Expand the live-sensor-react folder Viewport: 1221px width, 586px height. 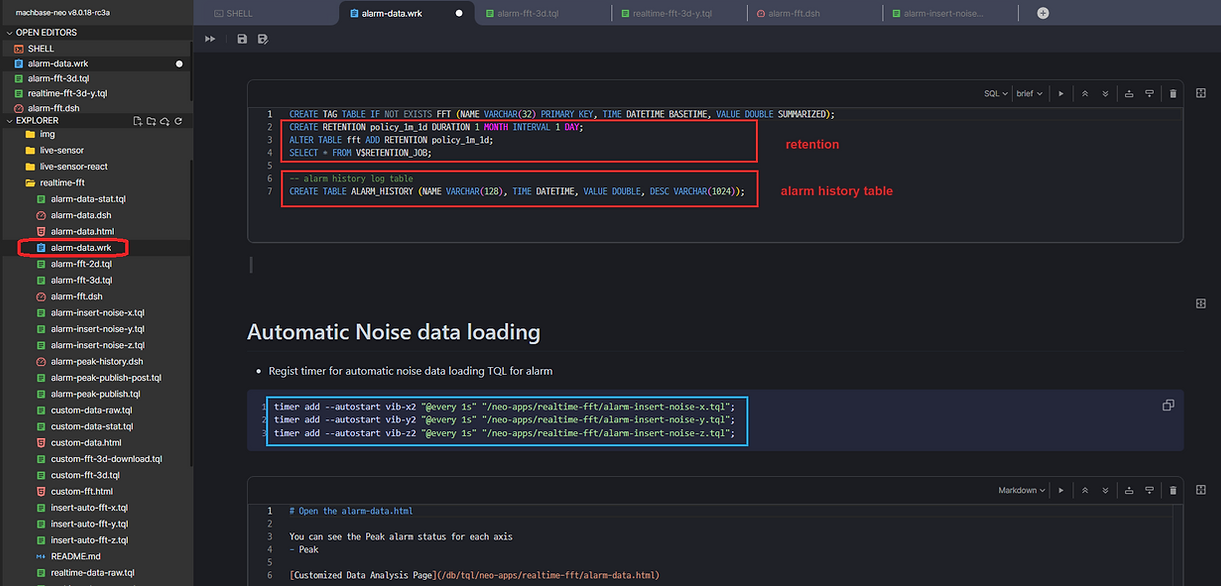tap(73, 166)
